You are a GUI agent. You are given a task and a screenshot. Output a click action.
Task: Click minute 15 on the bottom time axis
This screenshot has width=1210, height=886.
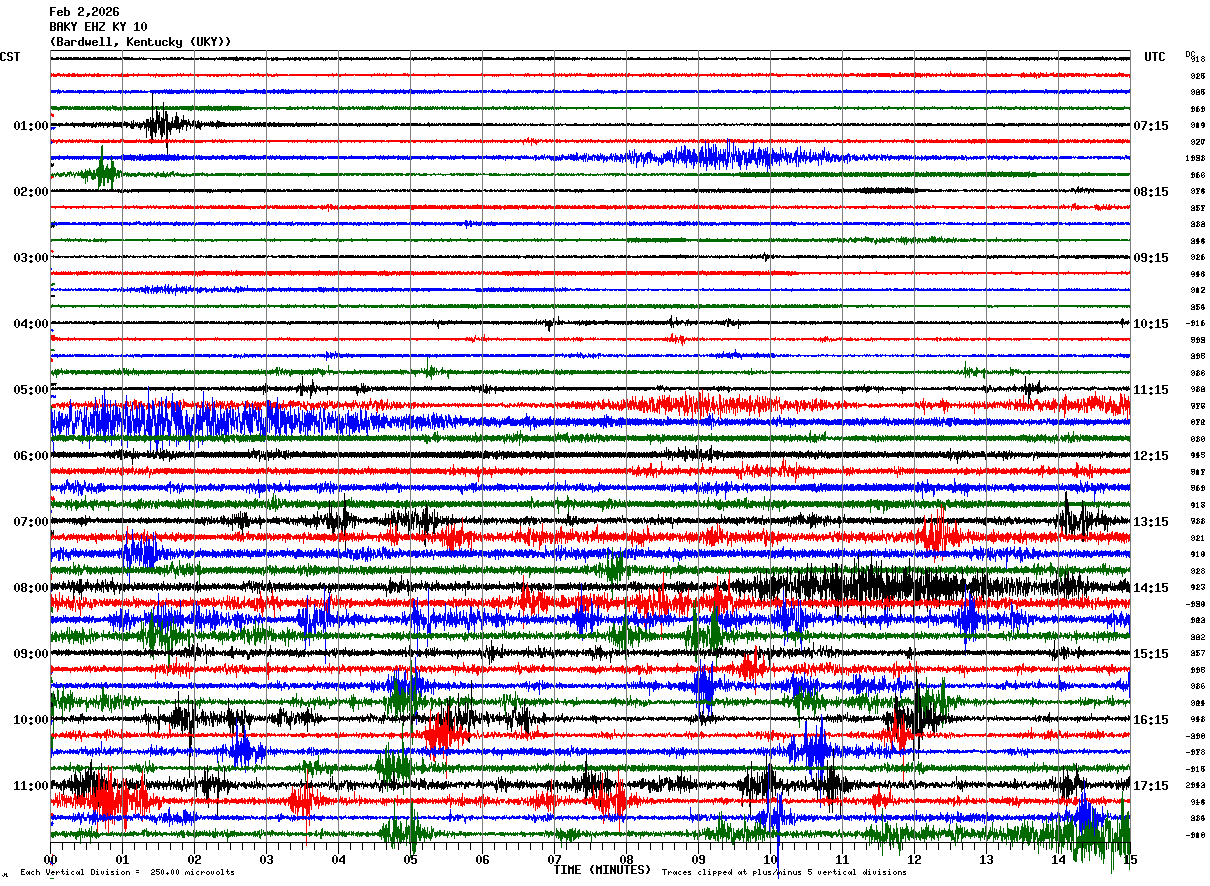[x=1130, y=860]
